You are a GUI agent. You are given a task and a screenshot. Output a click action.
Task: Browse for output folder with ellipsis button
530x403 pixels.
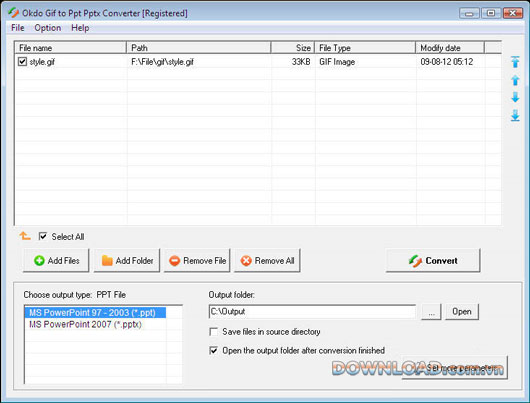pos(431,311)
